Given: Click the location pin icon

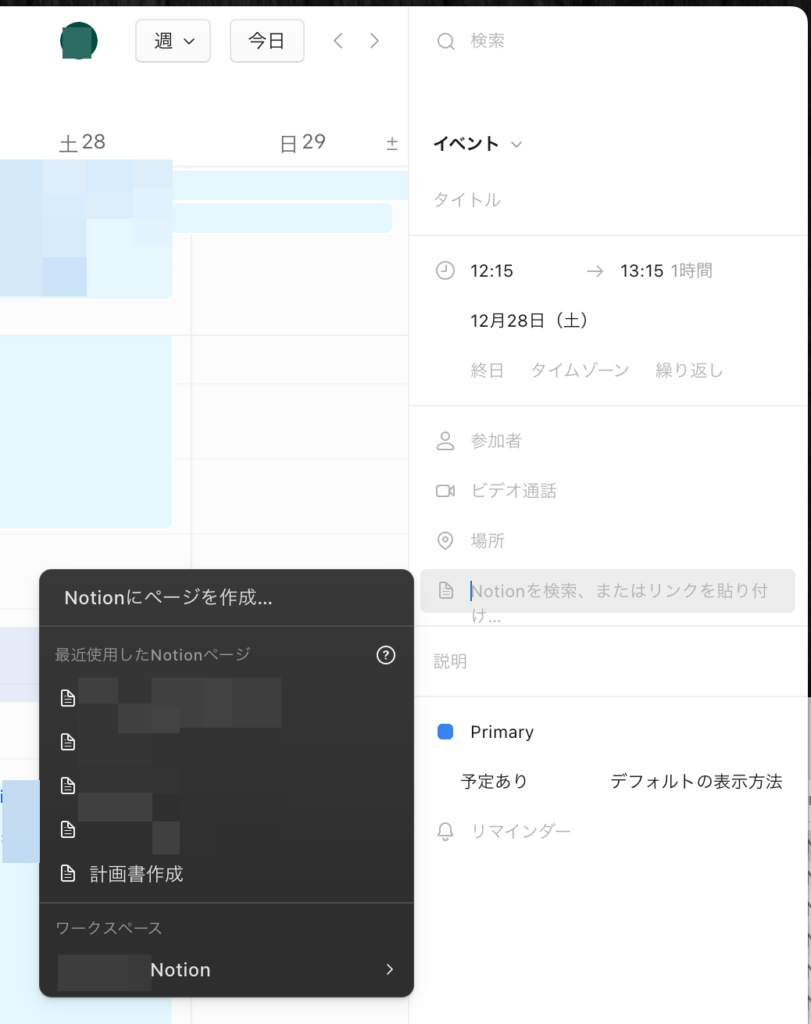Looking at the screenshot, I should (446, 541).
